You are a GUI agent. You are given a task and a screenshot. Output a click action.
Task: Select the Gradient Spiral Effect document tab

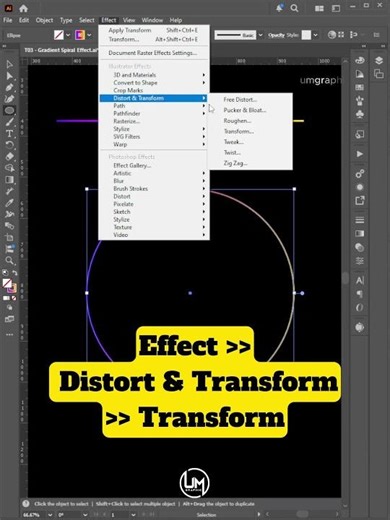coord(60,50)
